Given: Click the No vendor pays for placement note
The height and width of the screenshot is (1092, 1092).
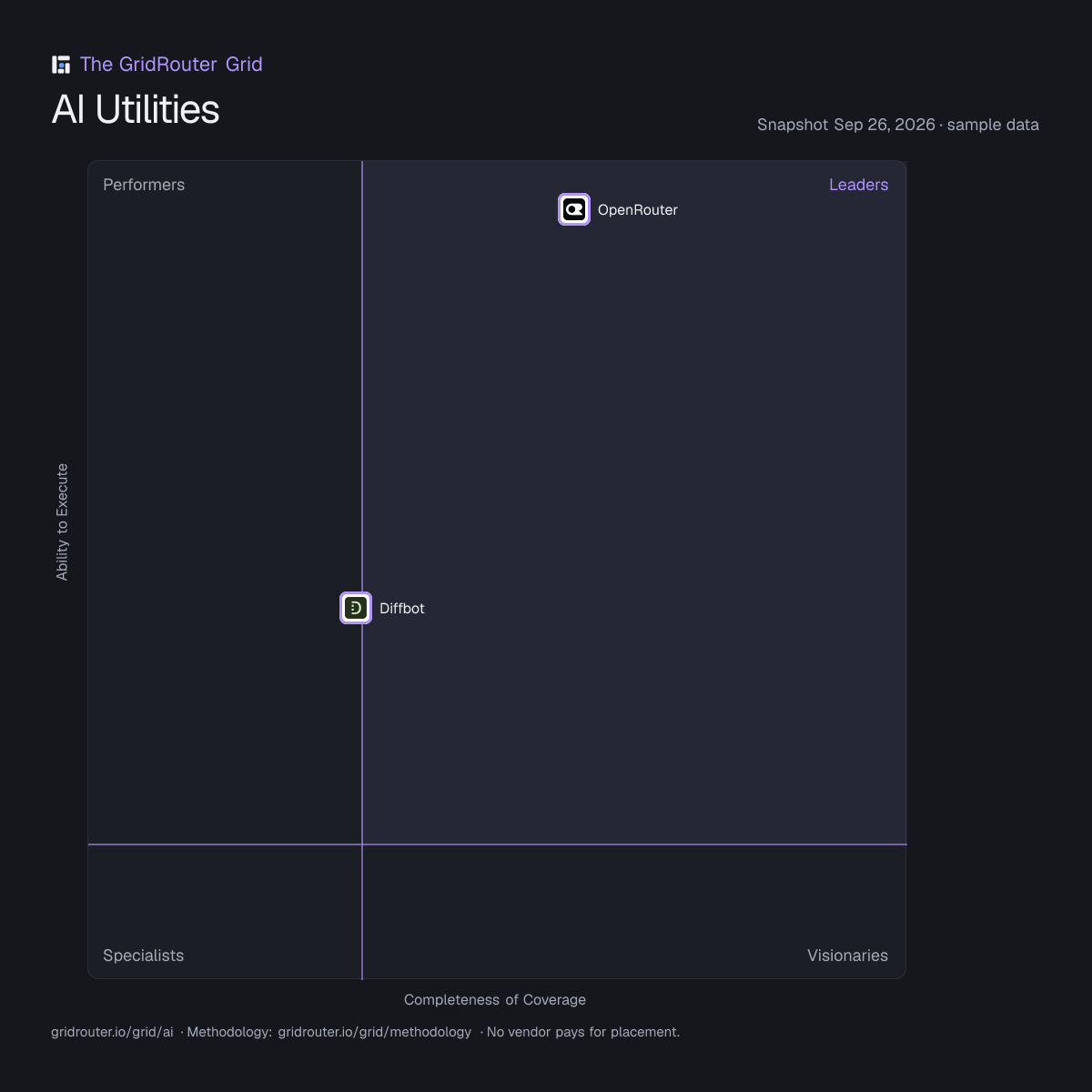Looking at the screenshot, I should pos(583,1032).
